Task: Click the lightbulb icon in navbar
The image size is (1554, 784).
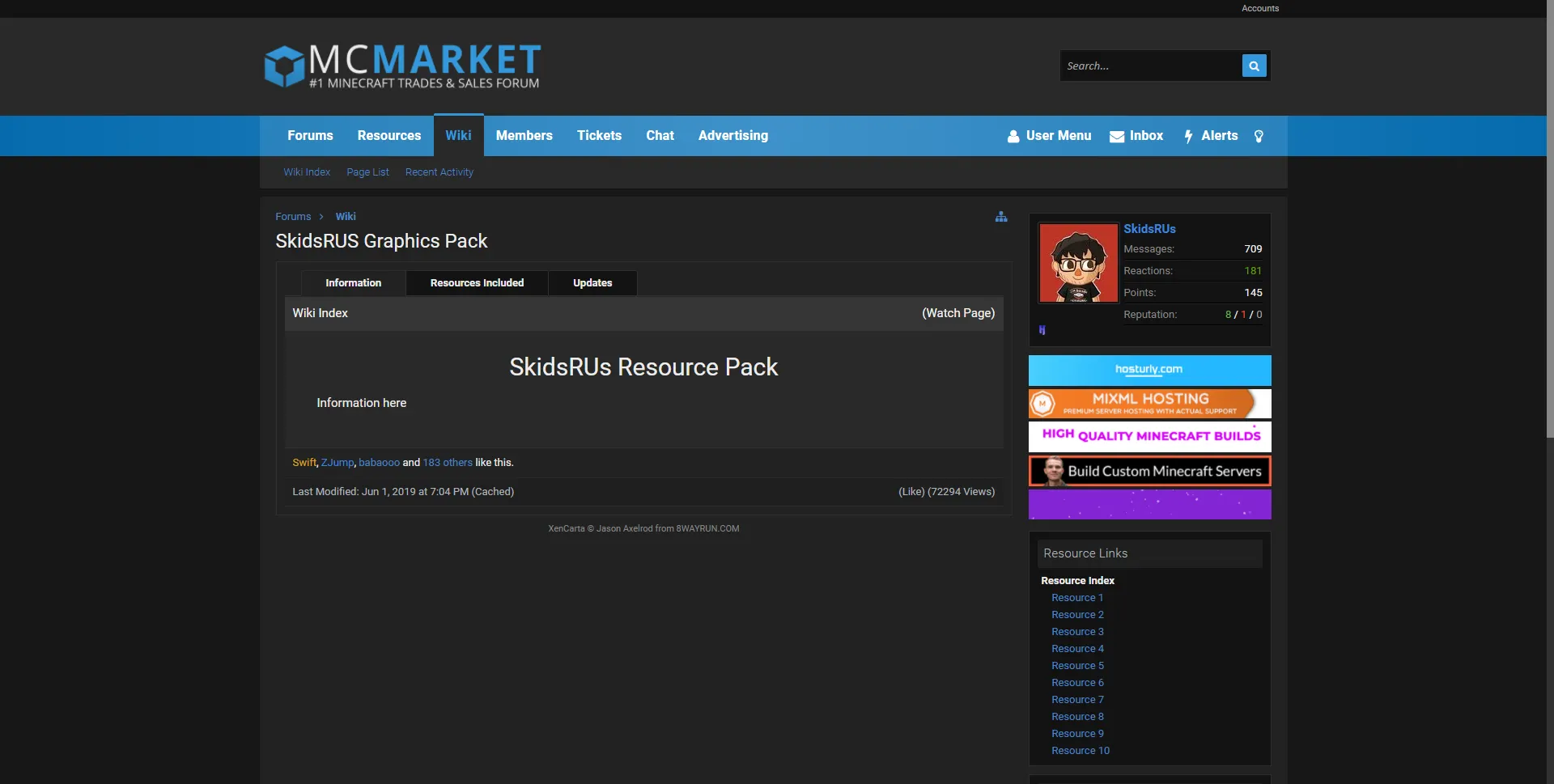Action: [1259, 136]
